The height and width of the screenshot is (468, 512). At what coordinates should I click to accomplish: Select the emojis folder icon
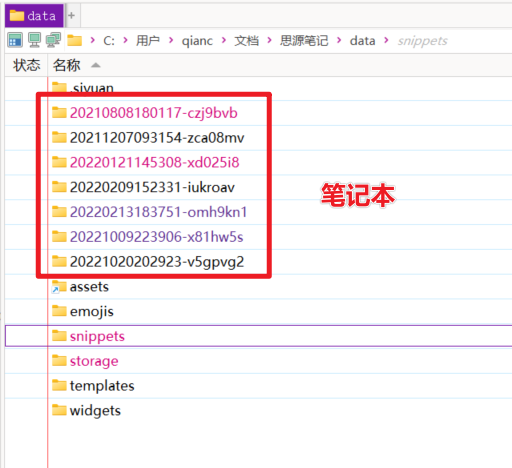[59, 311]
